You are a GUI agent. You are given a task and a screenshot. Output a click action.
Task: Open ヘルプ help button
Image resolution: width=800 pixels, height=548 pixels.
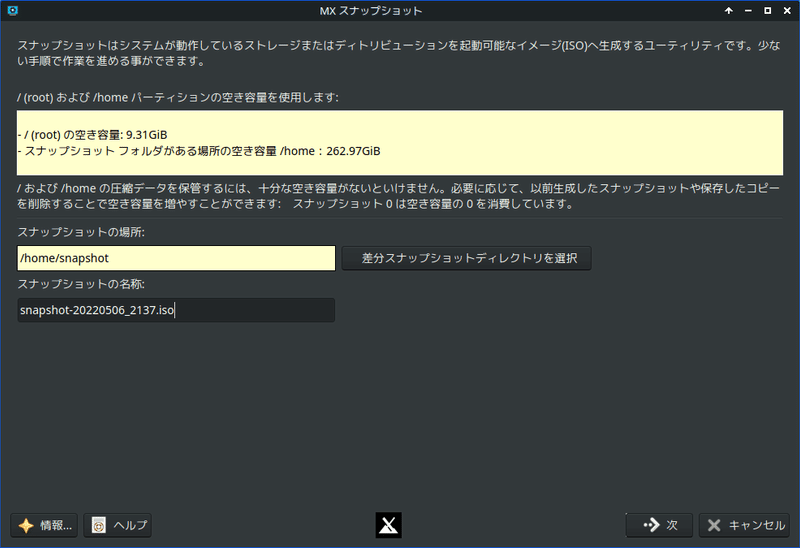pyautogui.click(x=118, y=525)
